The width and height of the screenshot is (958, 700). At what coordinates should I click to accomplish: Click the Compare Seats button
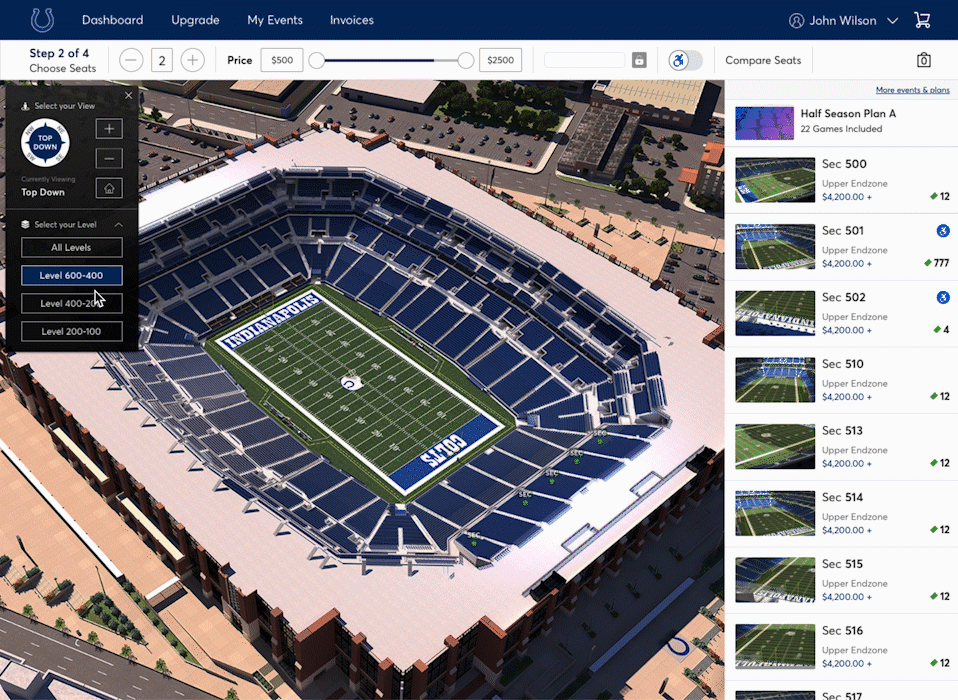click(x=763, y=60)
